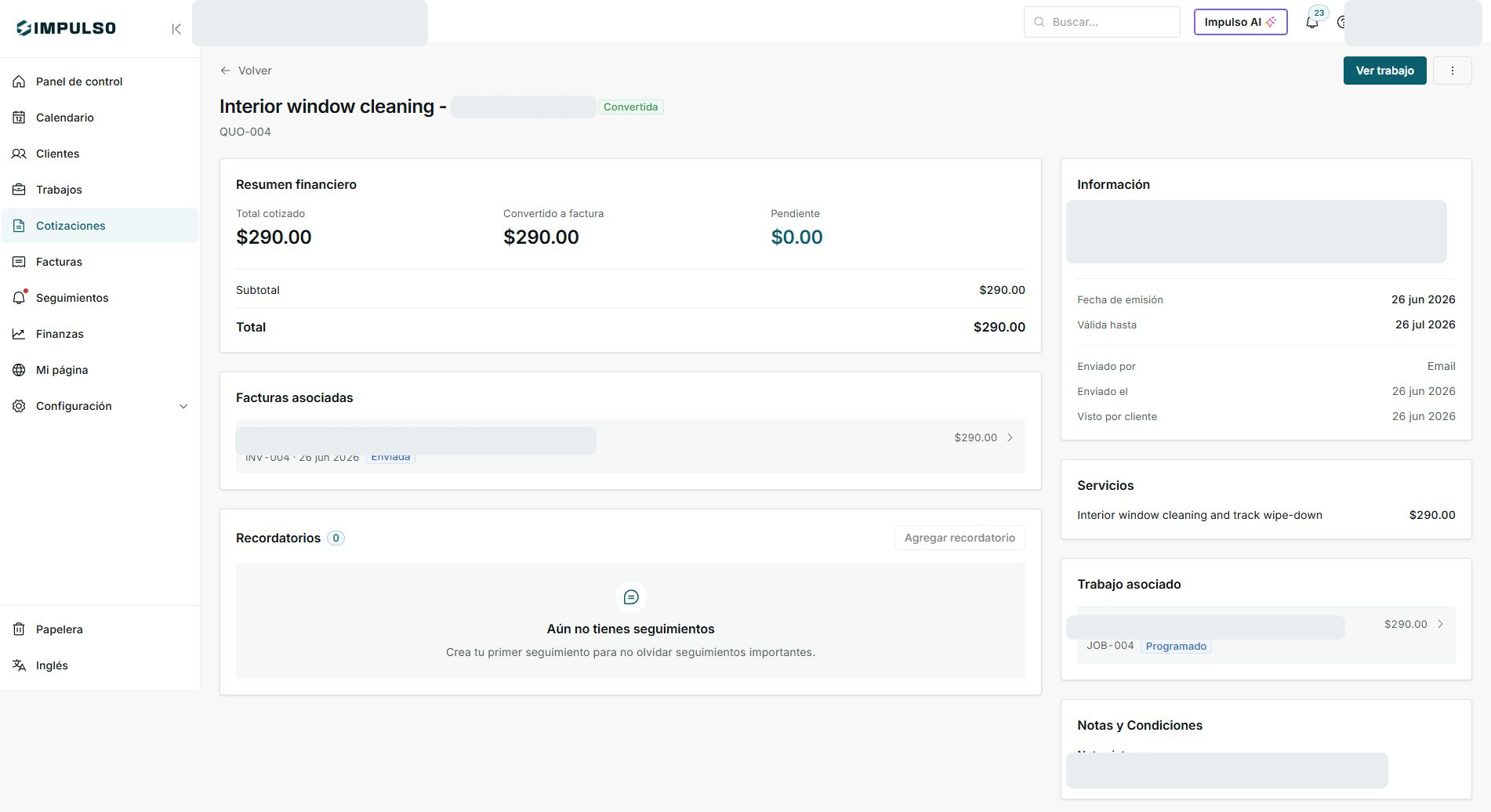
Task: Collapse the sidebar with the arrow icon
Action: tap(176, 29)
